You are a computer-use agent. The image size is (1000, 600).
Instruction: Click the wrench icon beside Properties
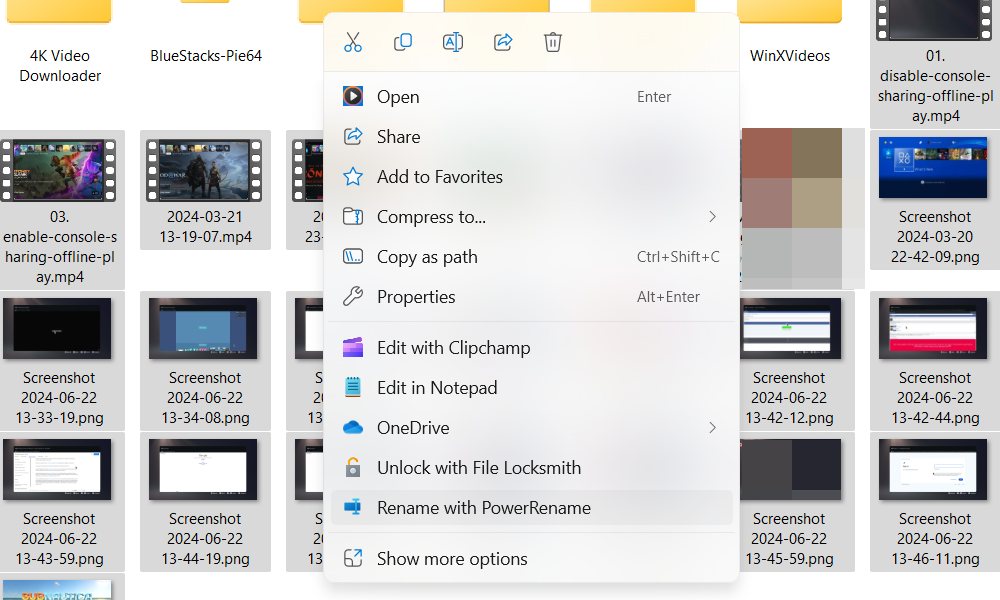pos(353,296)
